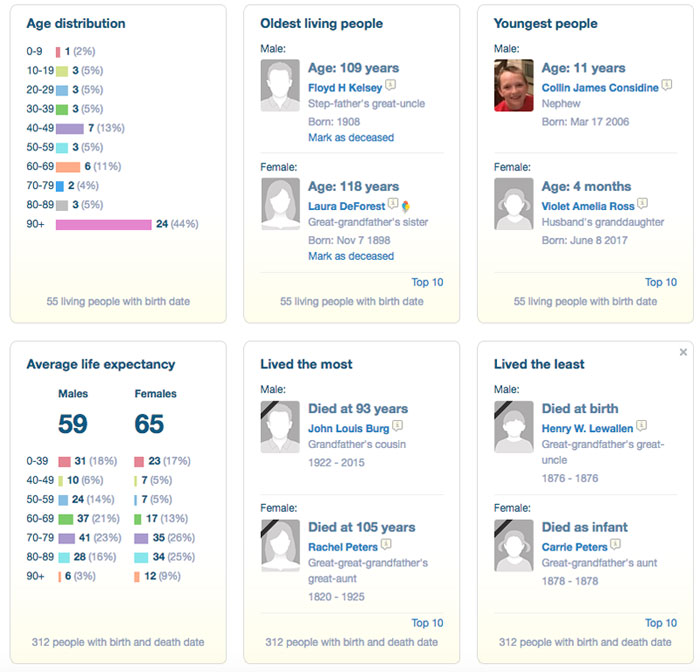Mark Laura DeForest as deceased
The height and width of the screenshot is (672, 700).
(351, 256)
